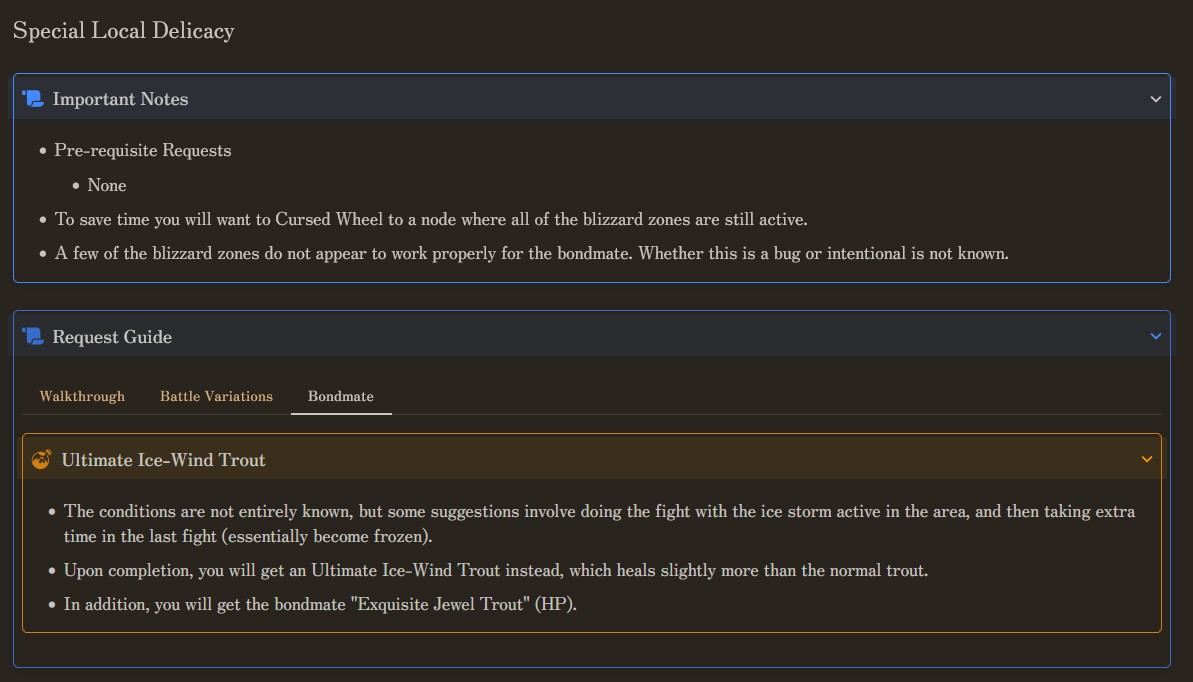Switch to the Walkthrough tab
This screenshot has height=682, width=1193.
pyautogui.click(x=82, y=397)
